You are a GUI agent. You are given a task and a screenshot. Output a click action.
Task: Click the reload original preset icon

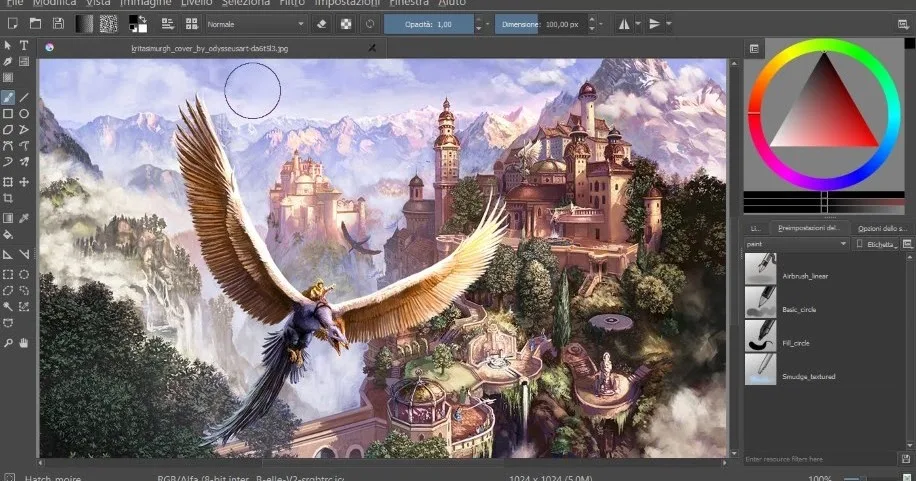(370, 24)
